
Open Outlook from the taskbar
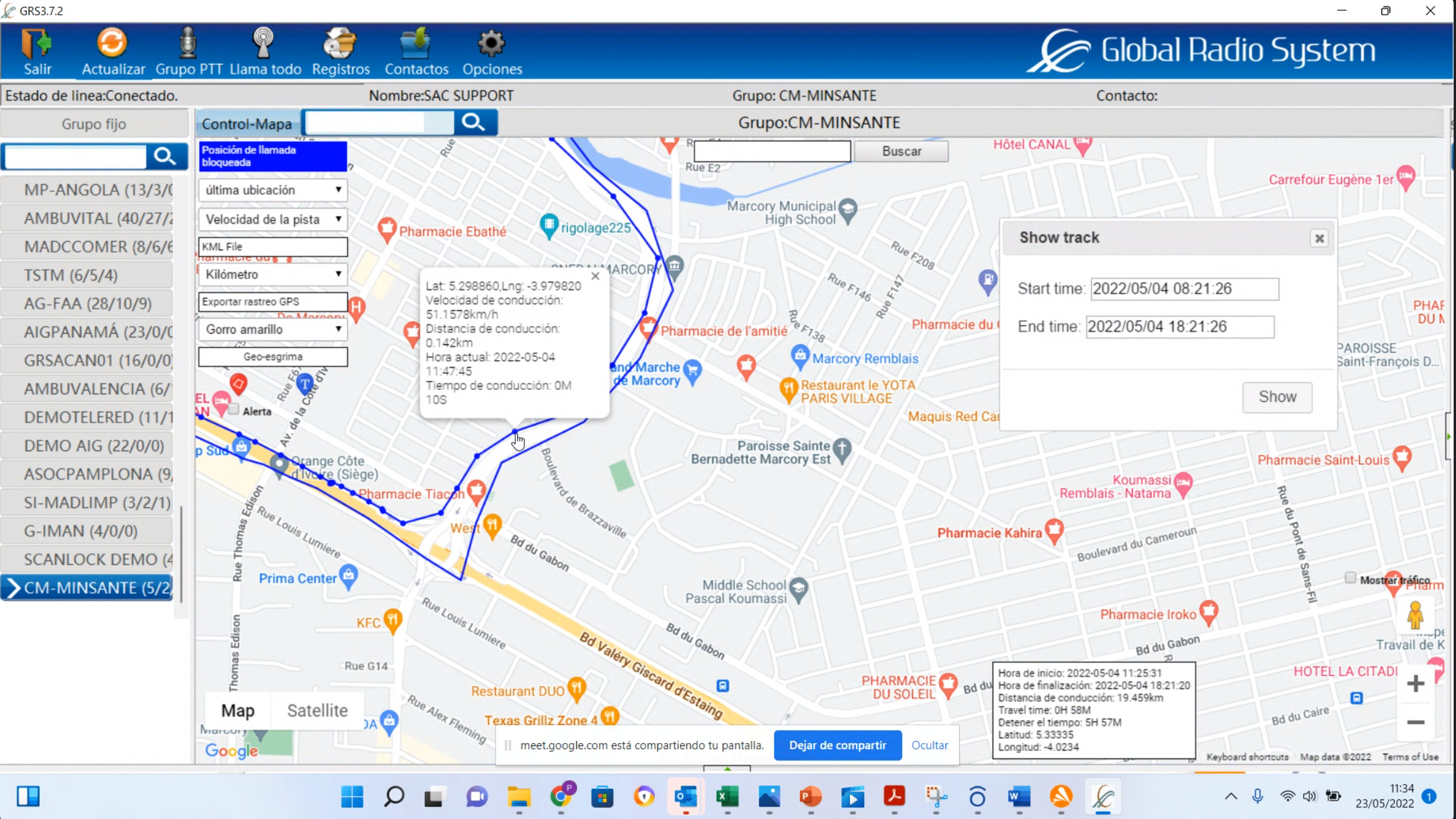[685, 796]
